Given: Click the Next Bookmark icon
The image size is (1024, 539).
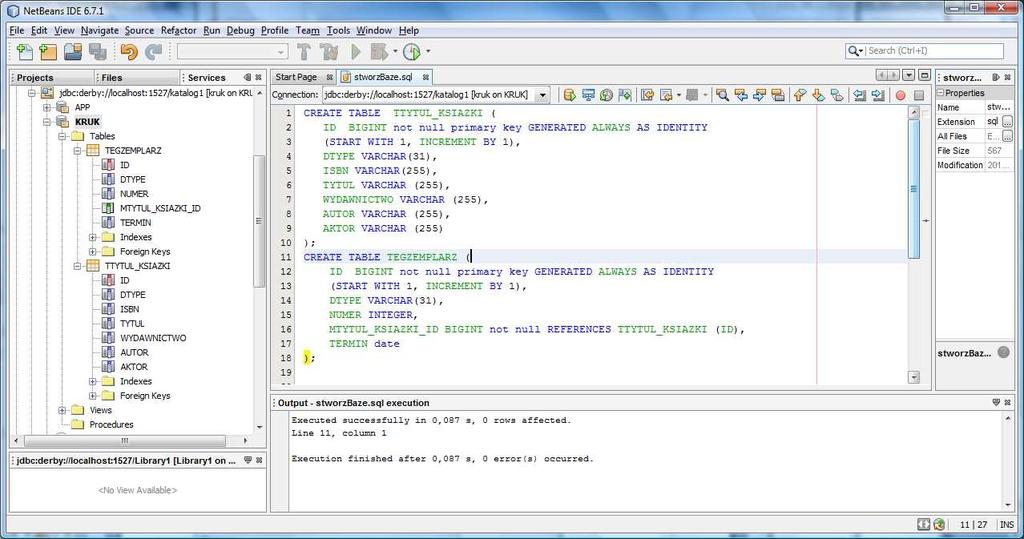Looking at the screenshot, I should 818,95.
